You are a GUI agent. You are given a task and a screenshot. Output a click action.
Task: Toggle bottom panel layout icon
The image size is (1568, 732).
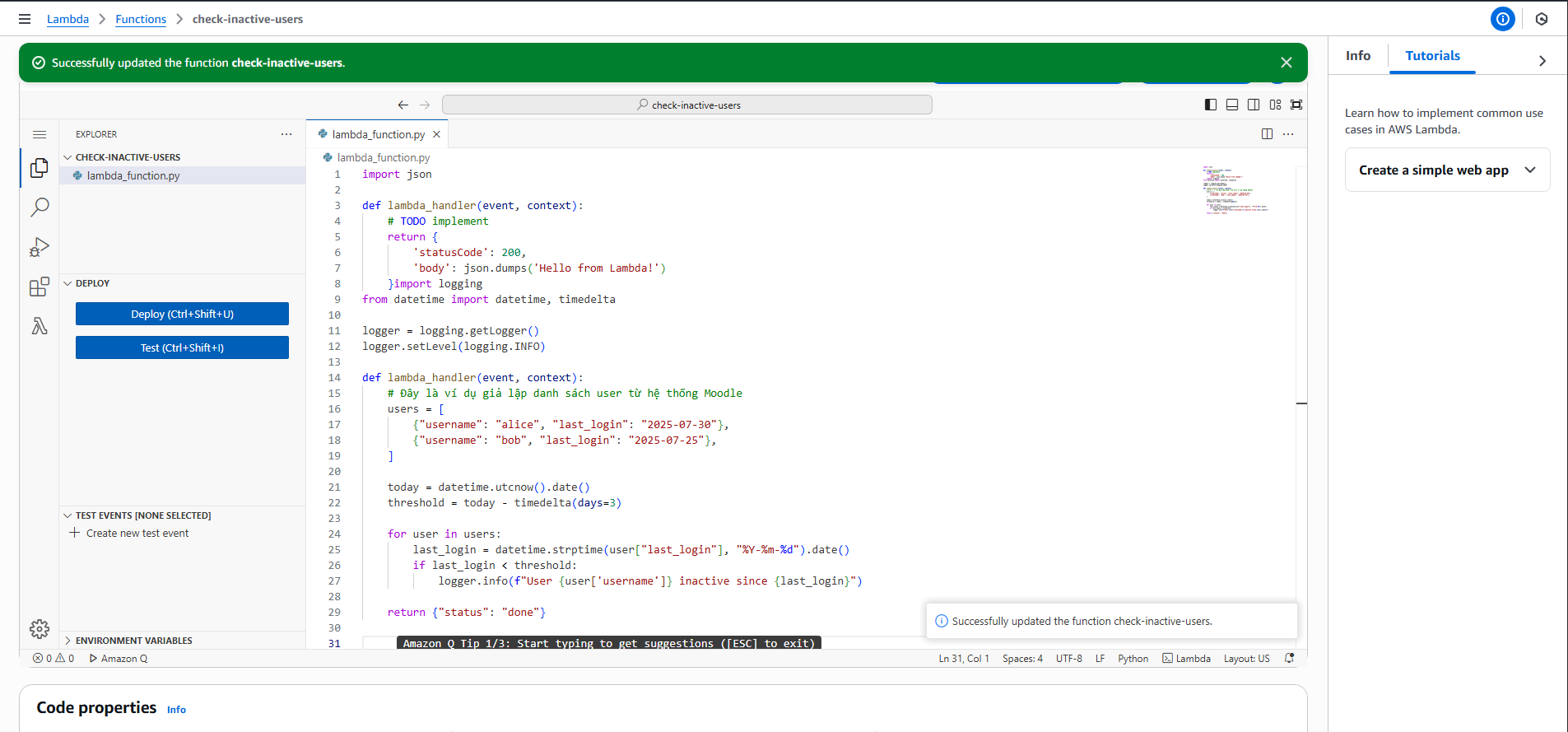pyautogui.click(x=1232, y=105)
